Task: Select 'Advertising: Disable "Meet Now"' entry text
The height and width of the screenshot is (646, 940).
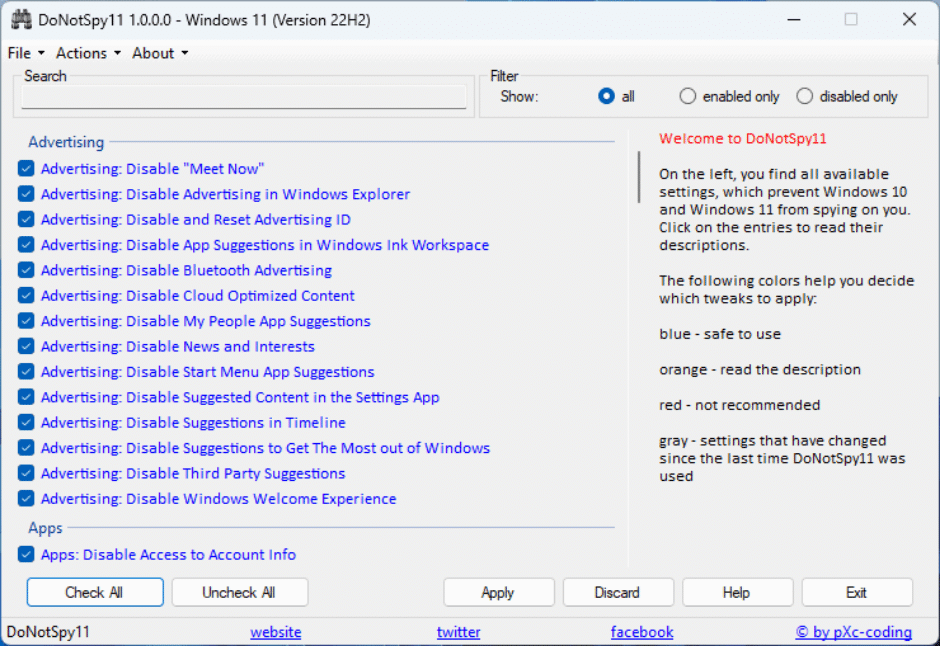Action: (x=152, y=169)
